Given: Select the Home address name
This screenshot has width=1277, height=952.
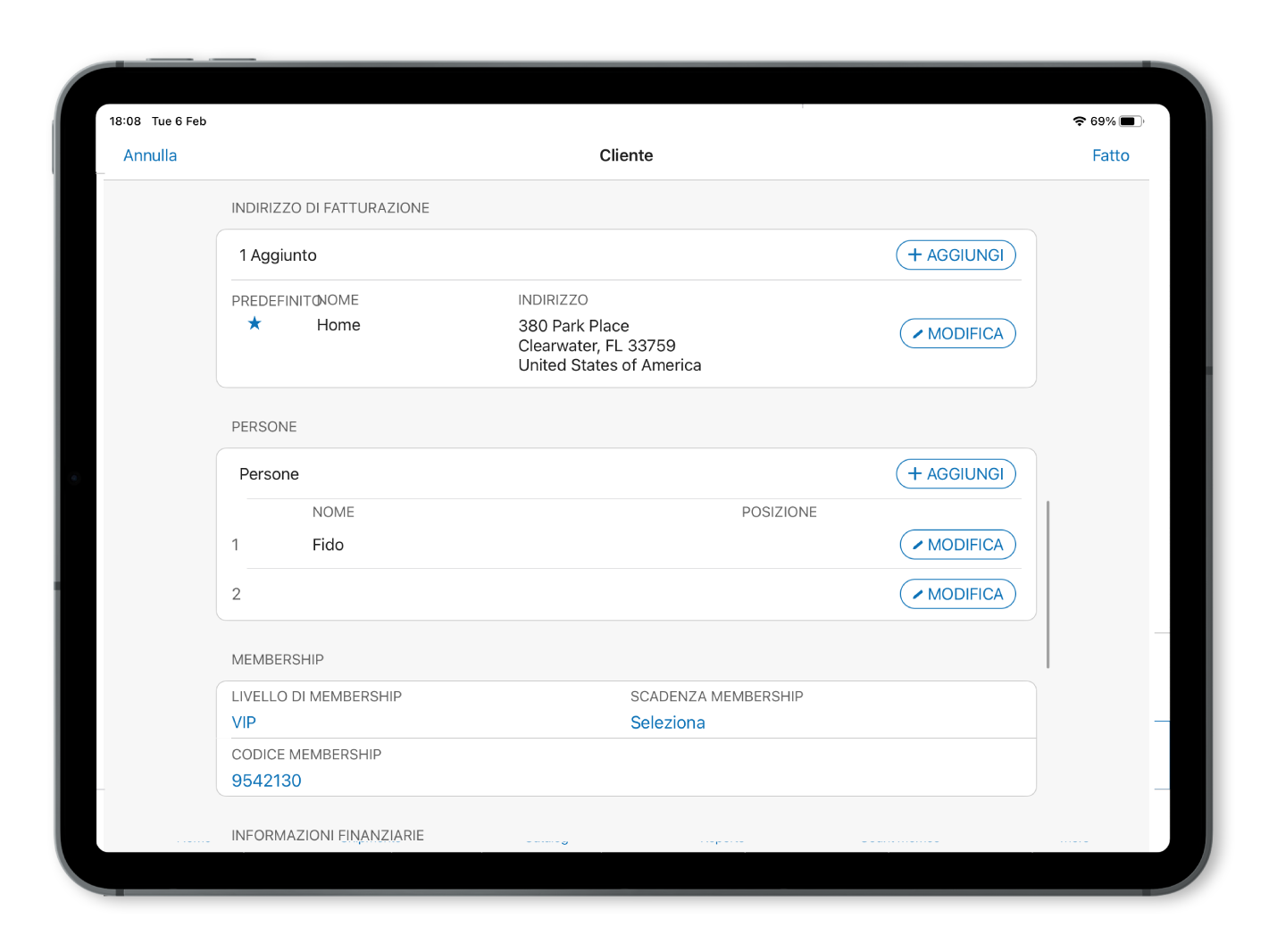Looking at the screenshot, I should [338, 325].
